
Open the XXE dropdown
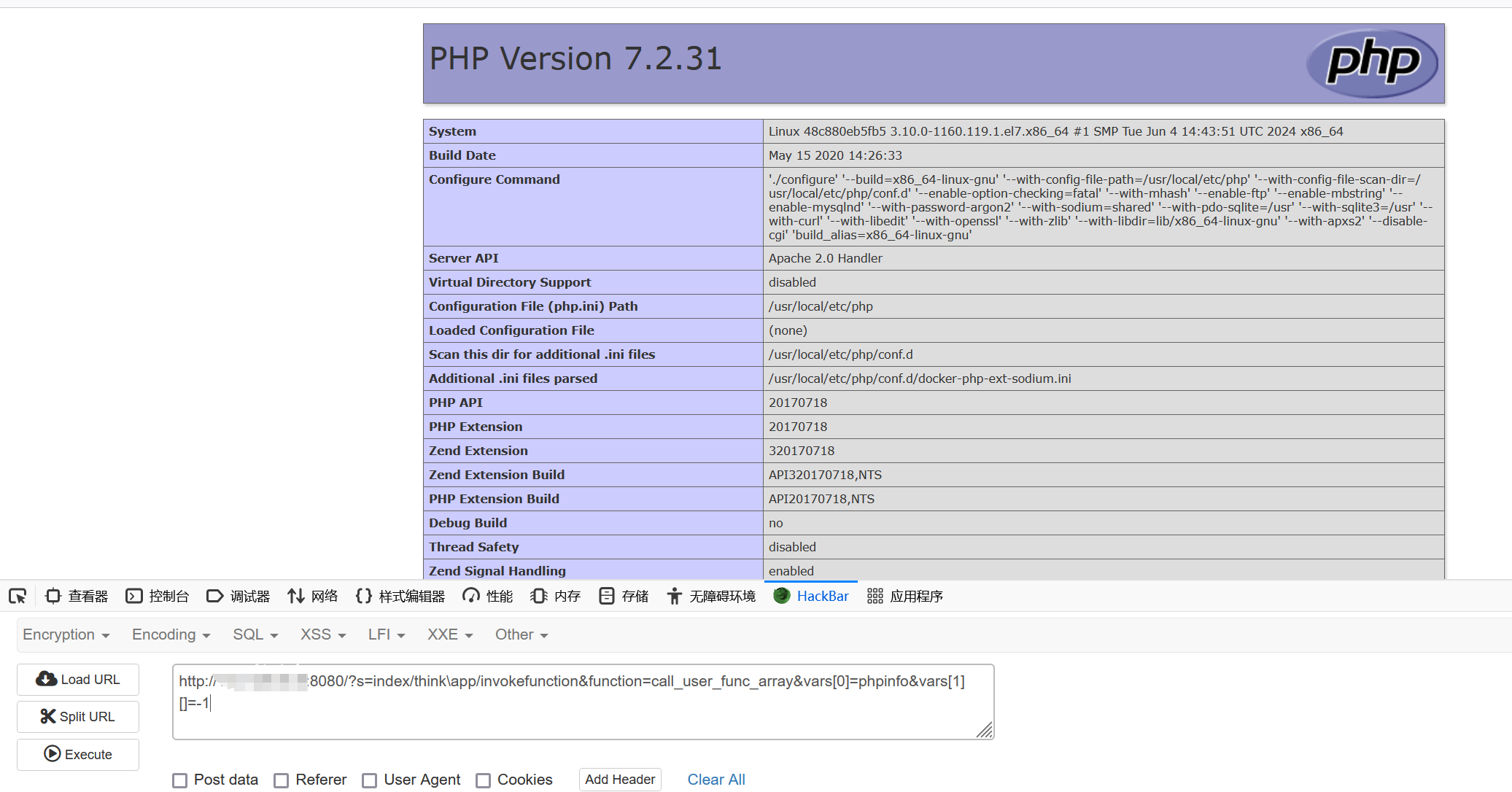451,634
